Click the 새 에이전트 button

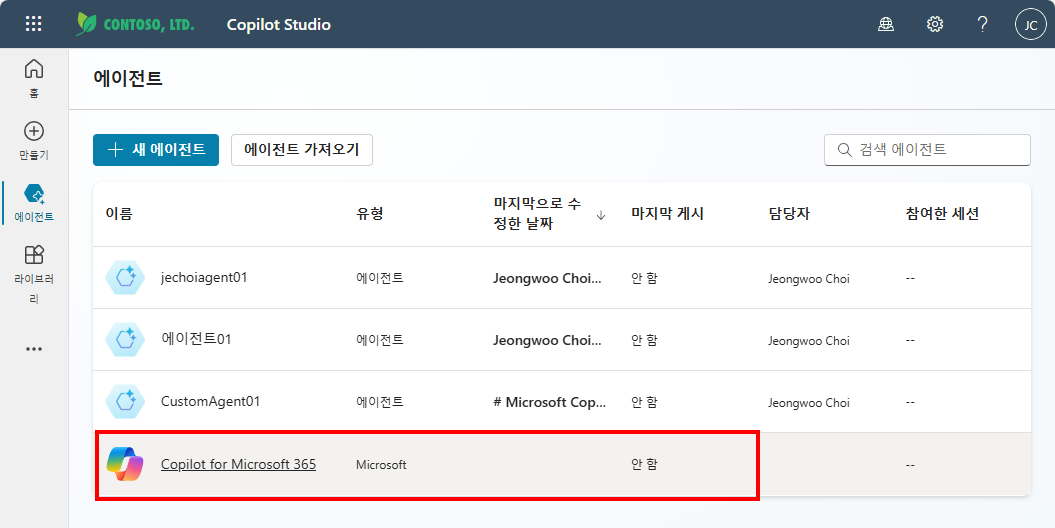coord(156,149)
